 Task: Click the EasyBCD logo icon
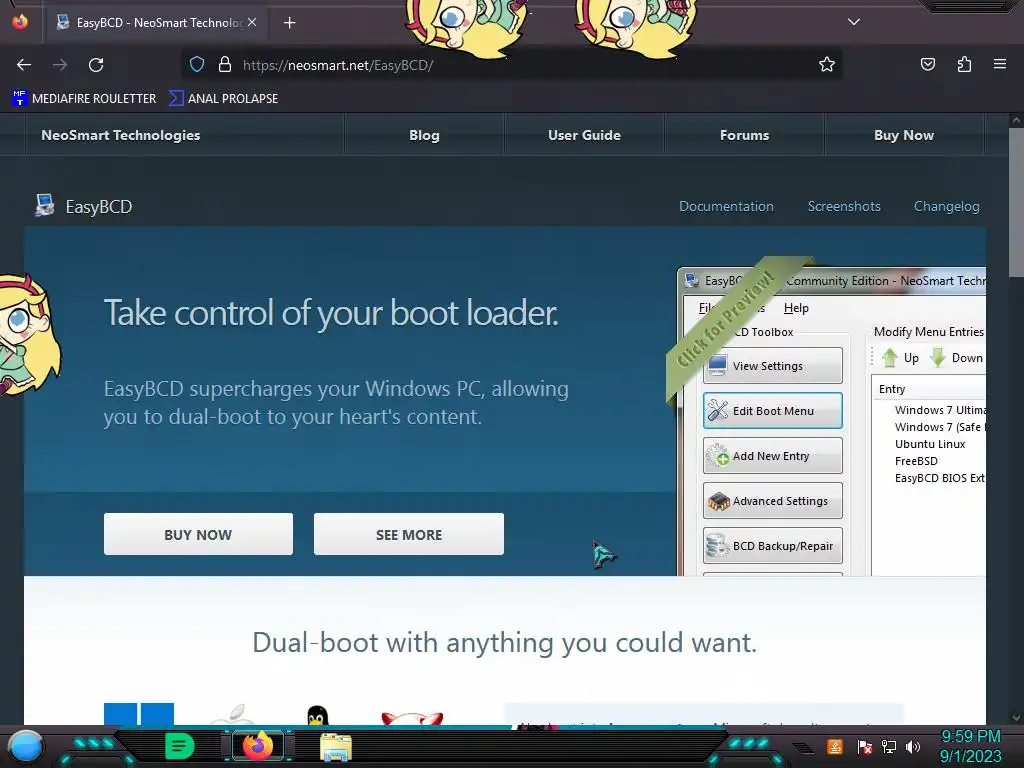pos(44,206)
